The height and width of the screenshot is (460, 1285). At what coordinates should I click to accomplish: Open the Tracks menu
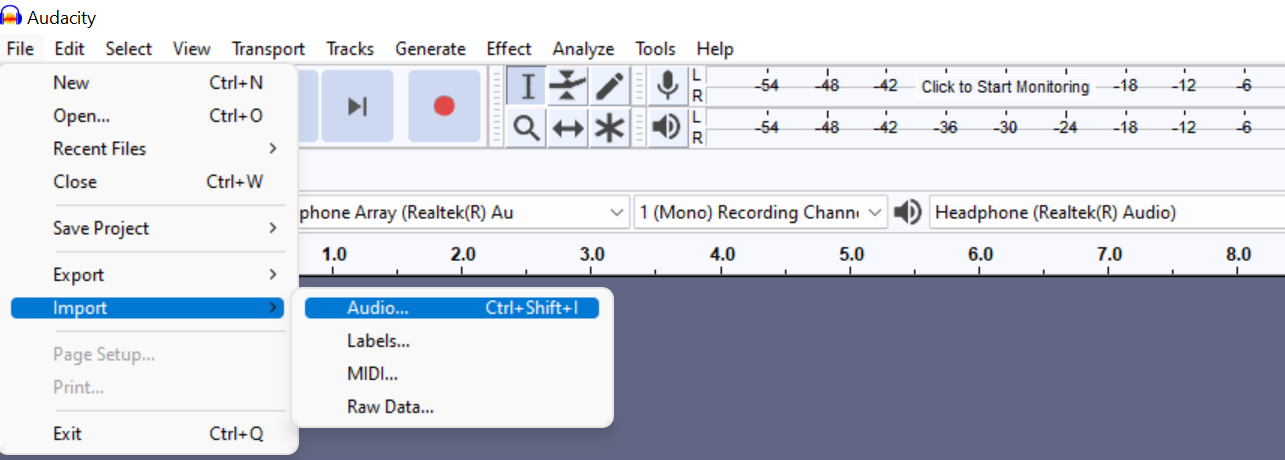point(350,48)
